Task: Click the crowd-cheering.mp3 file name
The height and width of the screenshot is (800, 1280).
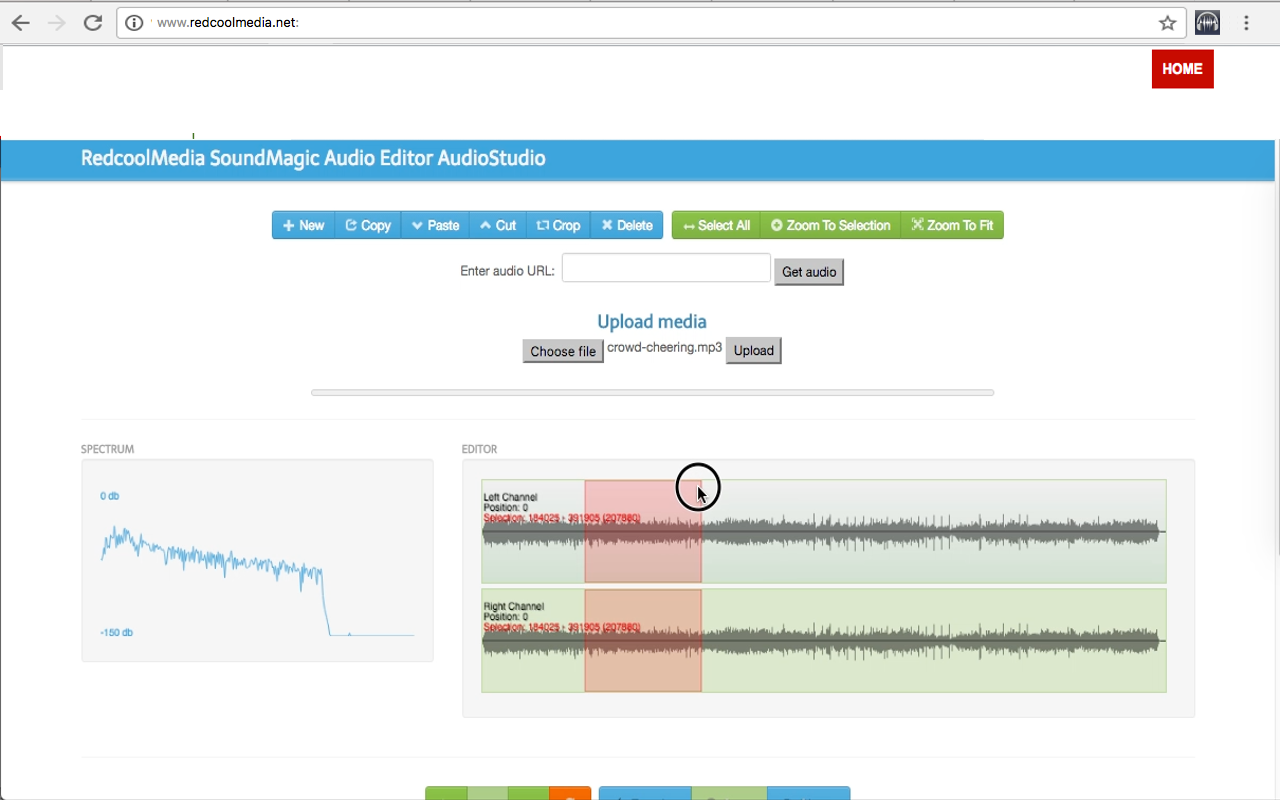Action: tap(664, 348)
